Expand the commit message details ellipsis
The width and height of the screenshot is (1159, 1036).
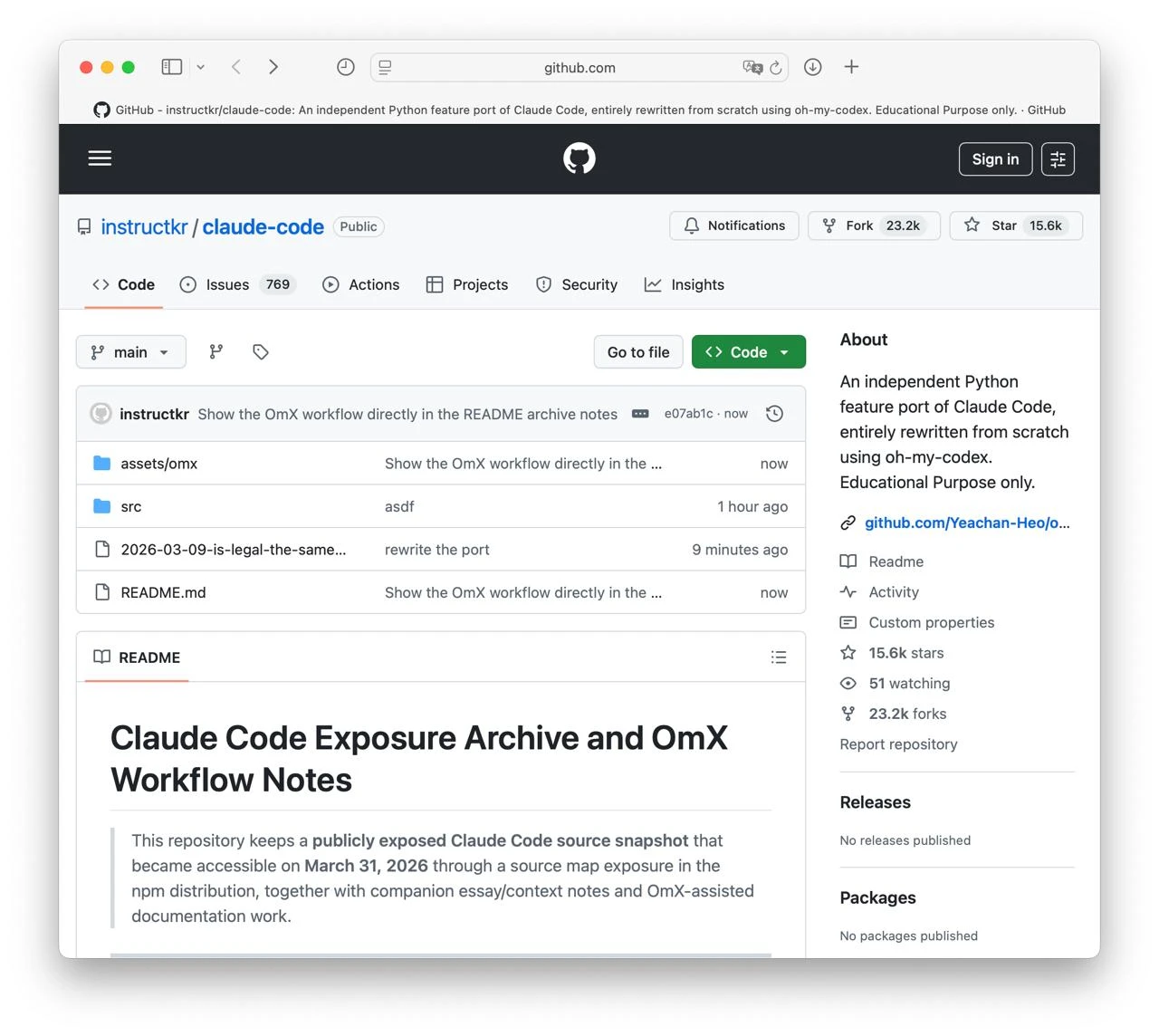click(x=640, y=414)
